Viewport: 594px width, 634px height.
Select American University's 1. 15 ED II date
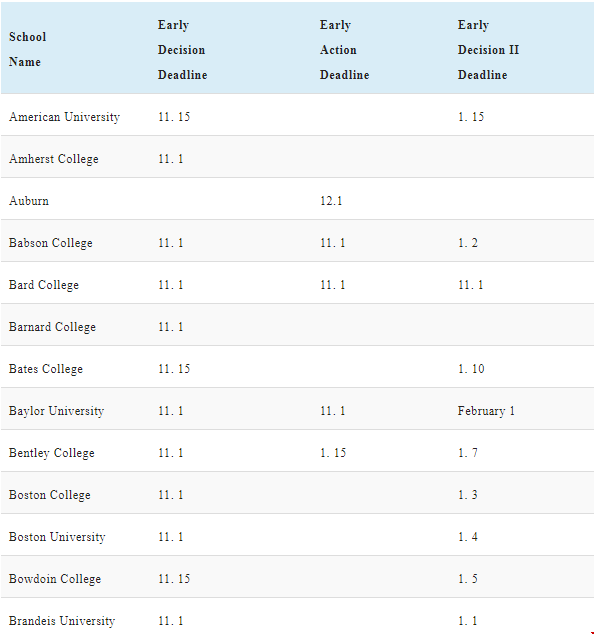pos(471,117)
